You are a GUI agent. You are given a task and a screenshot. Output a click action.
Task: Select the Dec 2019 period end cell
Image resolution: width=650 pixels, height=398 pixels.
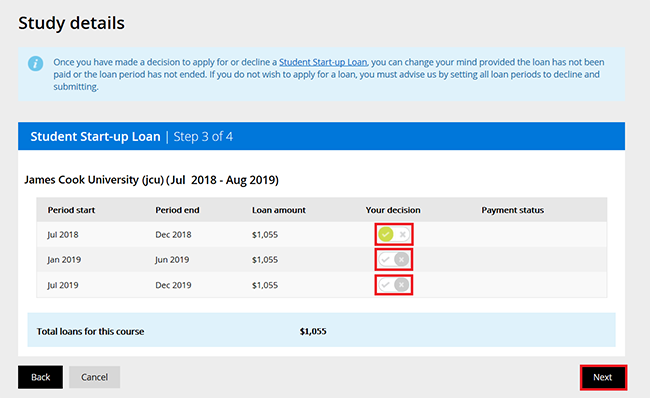click(173, 285)
